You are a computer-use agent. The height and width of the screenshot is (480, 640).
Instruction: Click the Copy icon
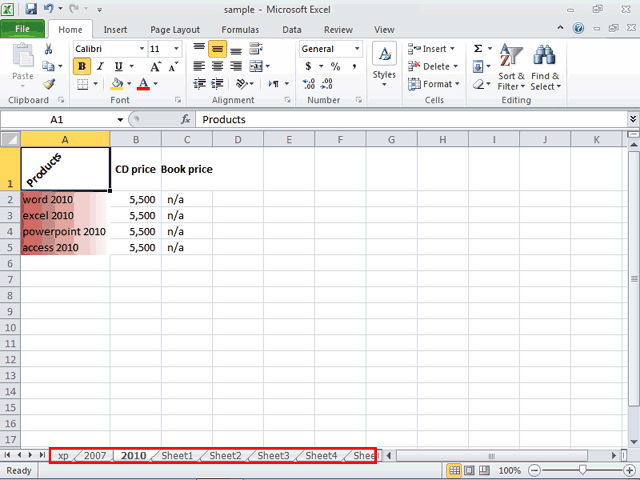(x=49, y=66)
